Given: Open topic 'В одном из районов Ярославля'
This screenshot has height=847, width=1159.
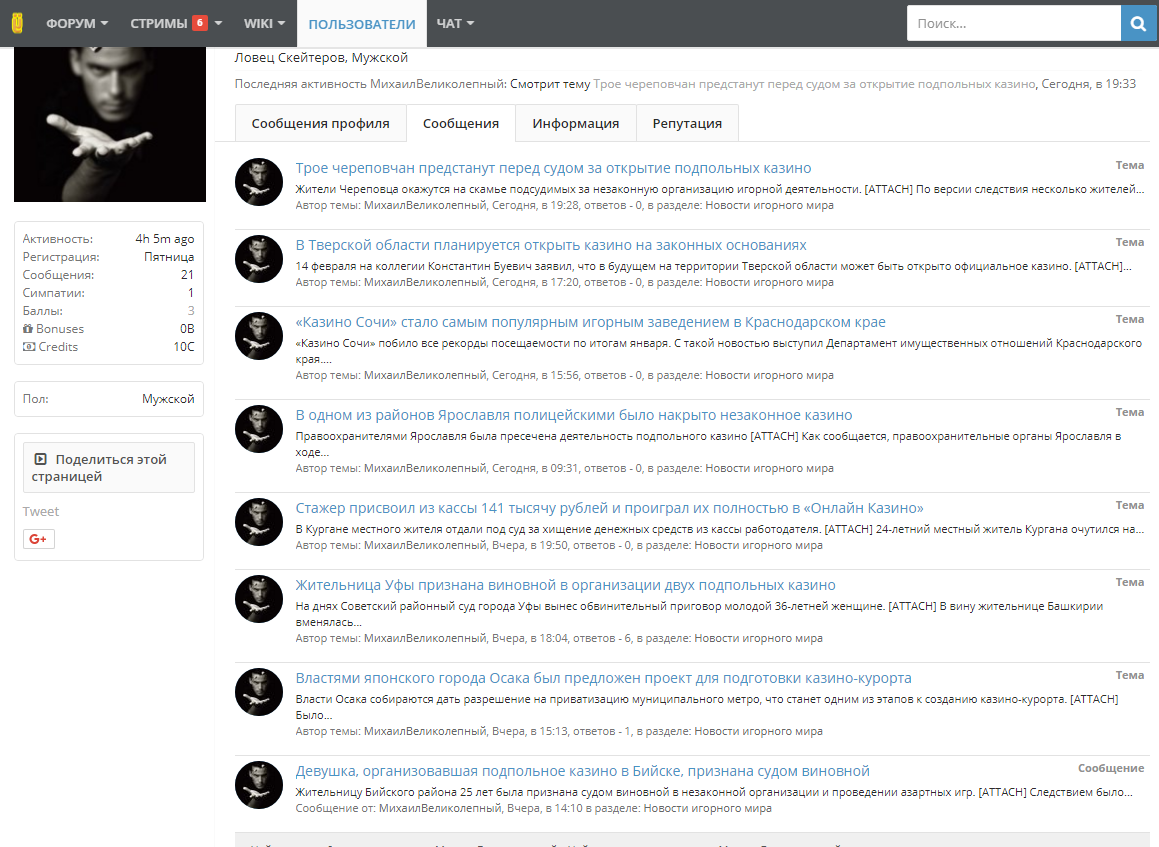Looking at the screenshot, I should 574,415.
